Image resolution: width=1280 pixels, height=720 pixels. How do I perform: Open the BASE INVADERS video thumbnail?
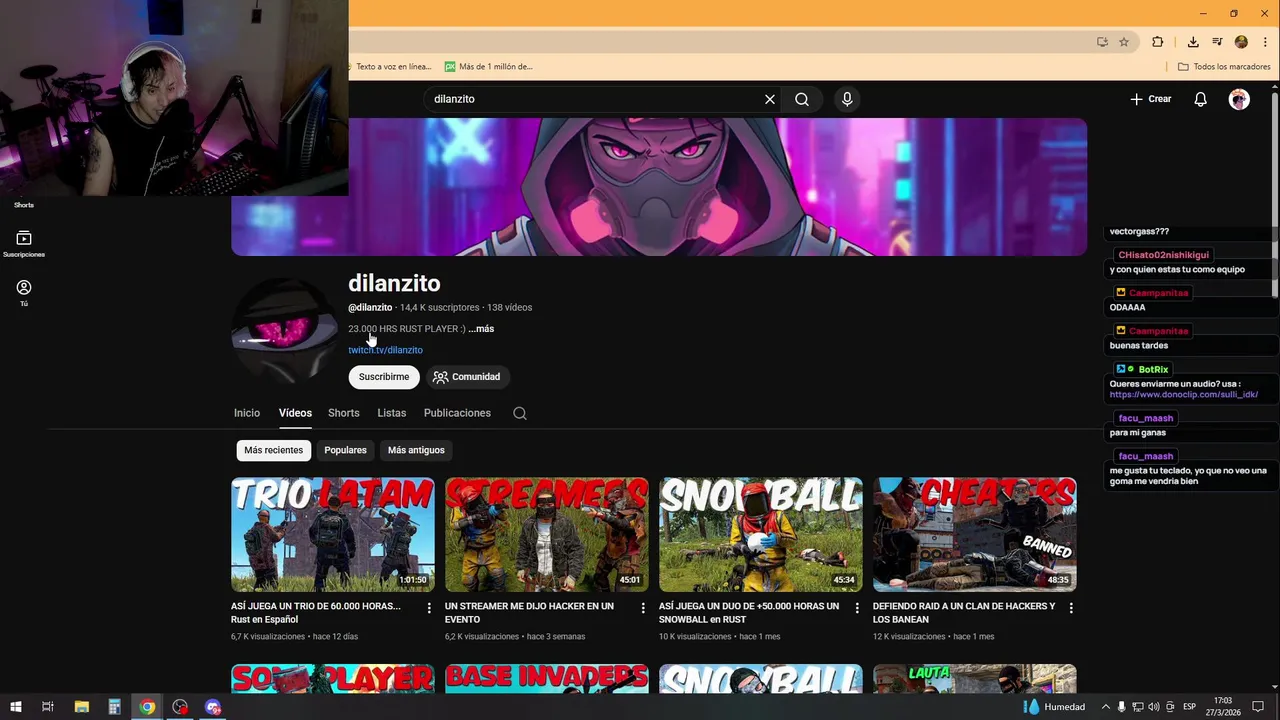tap(547, 678)
